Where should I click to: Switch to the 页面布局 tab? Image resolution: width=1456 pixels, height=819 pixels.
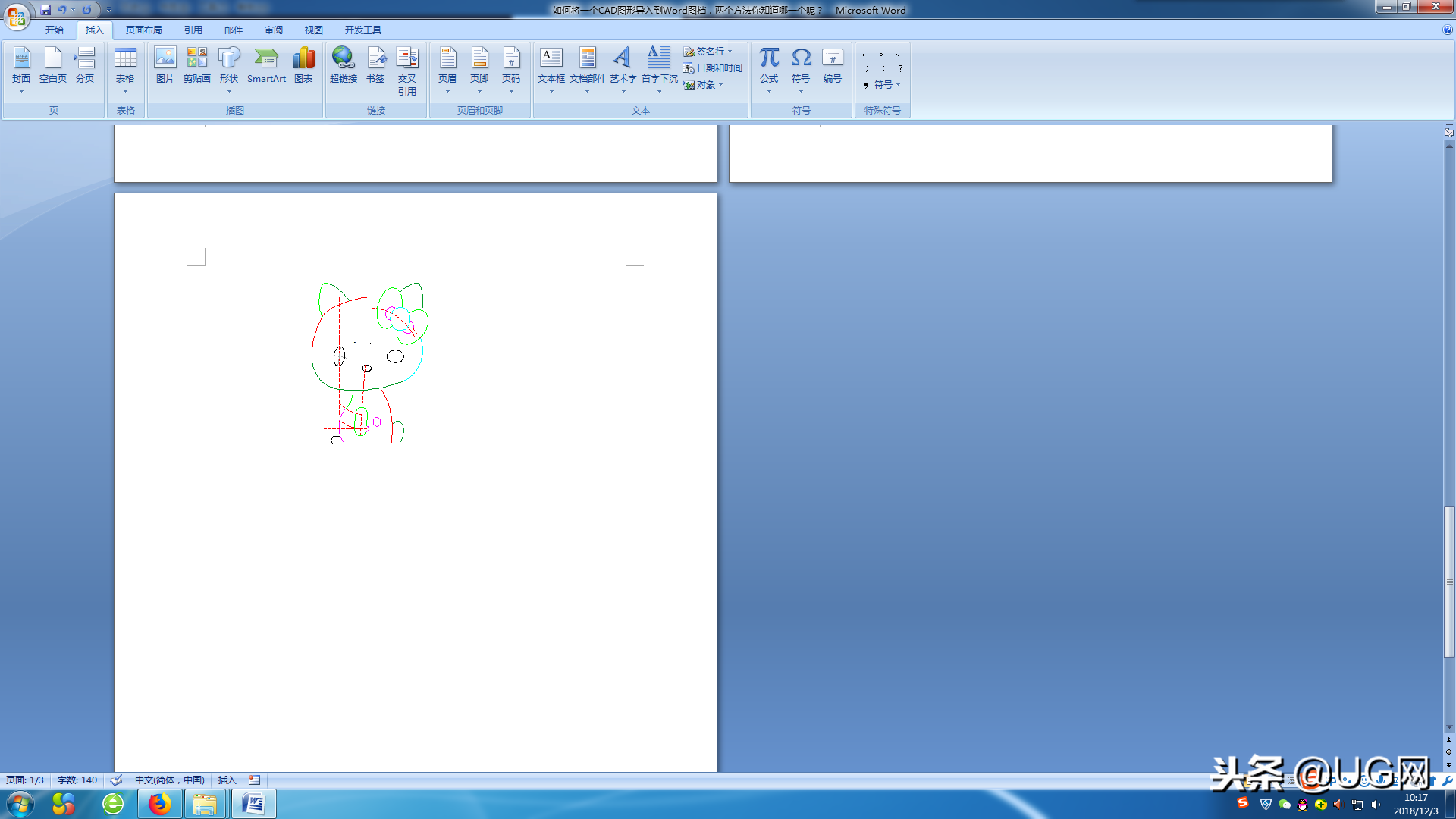(x=143, y=30)
